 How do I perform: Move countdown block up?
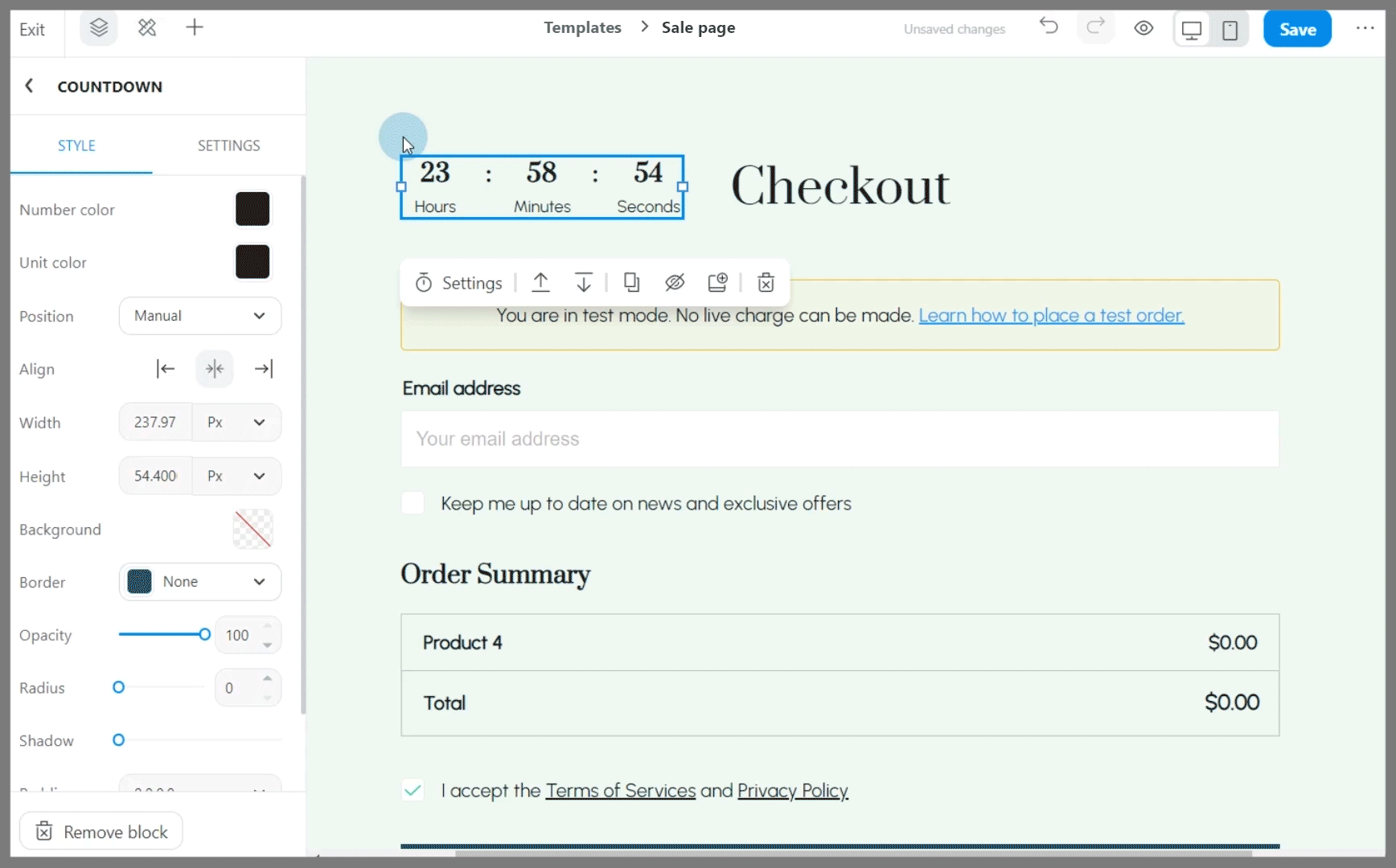pos(541,282)
